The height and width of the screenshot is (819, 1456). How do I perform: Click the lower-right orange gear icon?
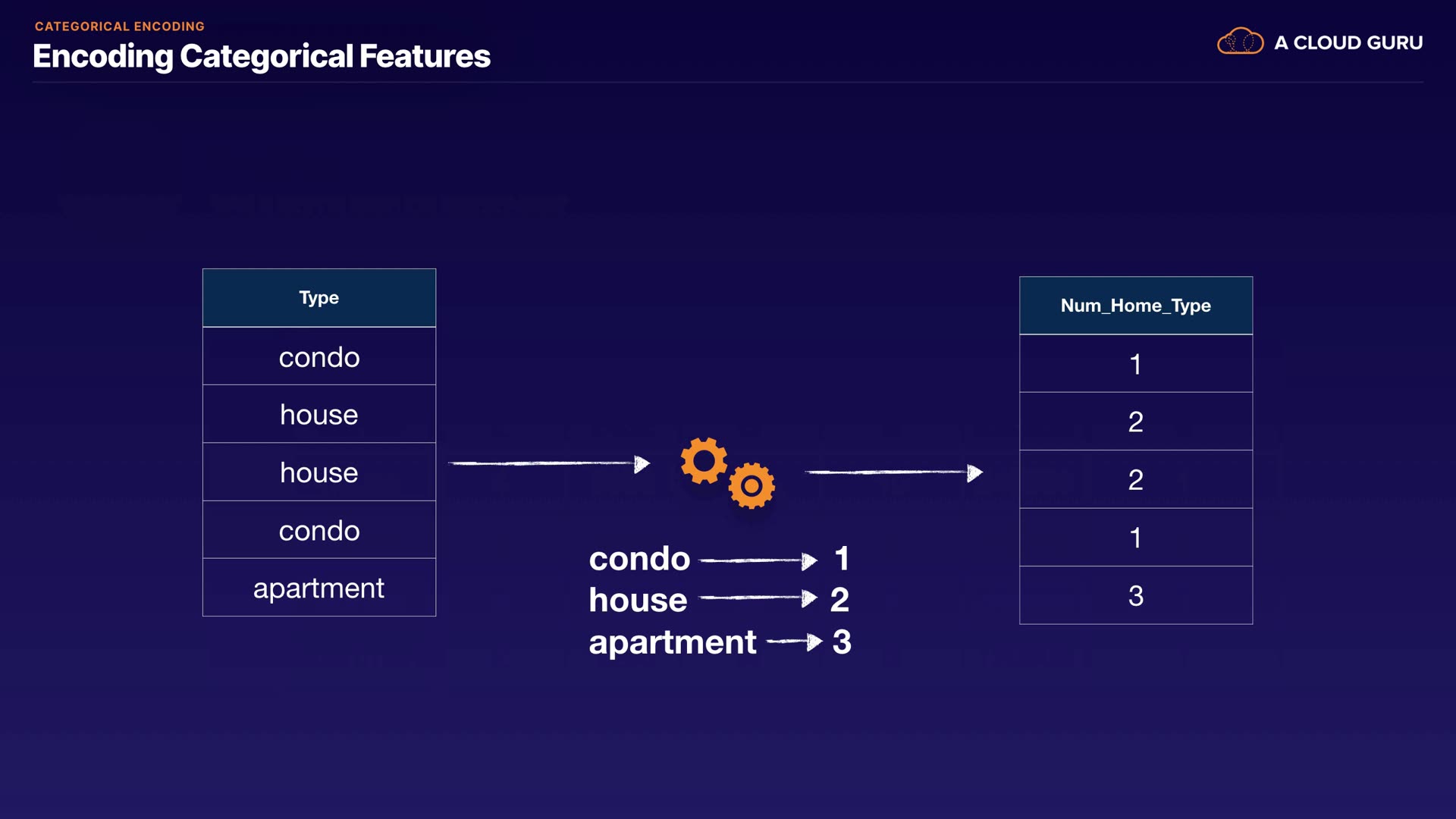pos(752,485)
